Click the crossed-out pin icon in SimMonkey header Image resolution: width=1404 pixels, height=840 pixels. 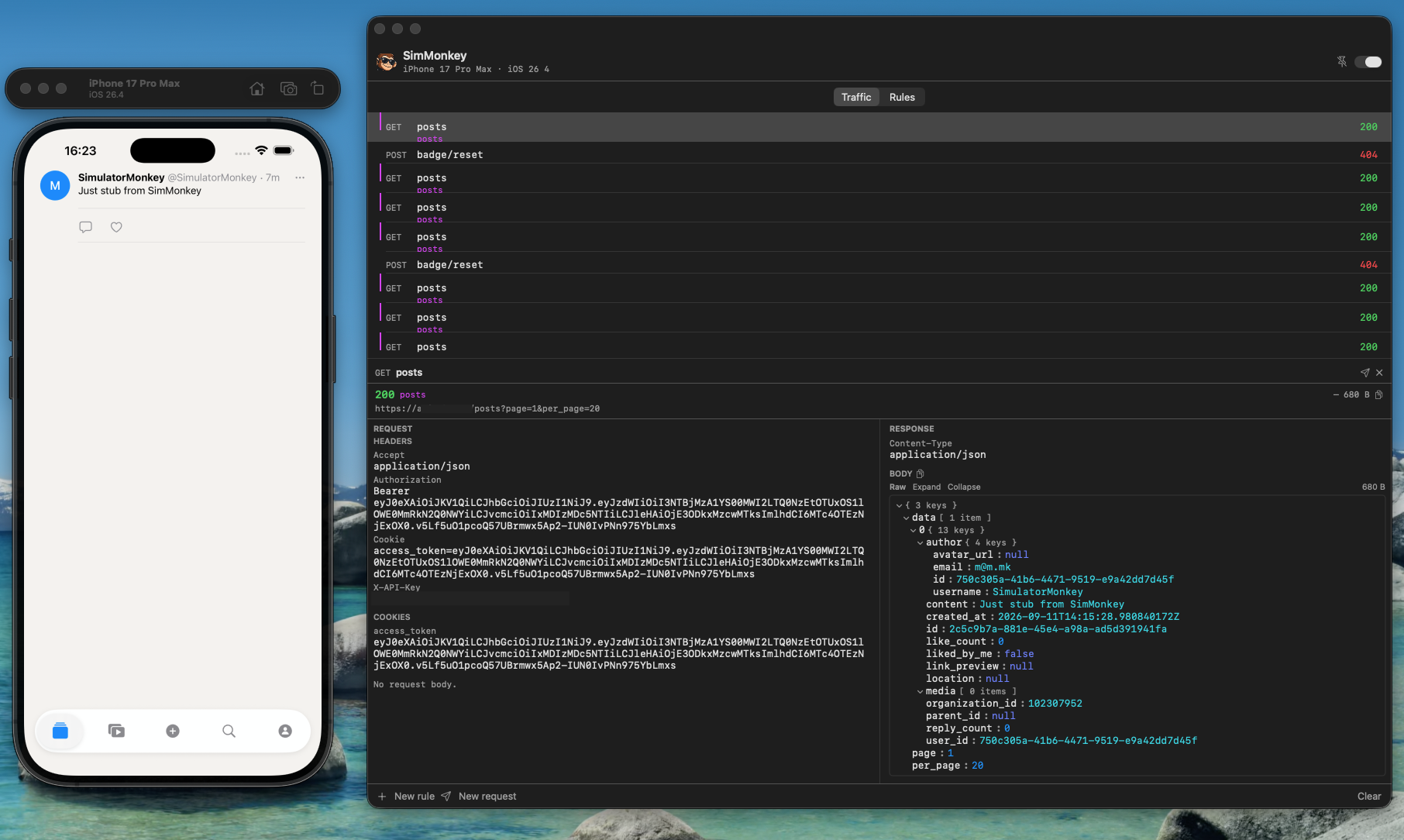coord(1342,61)
